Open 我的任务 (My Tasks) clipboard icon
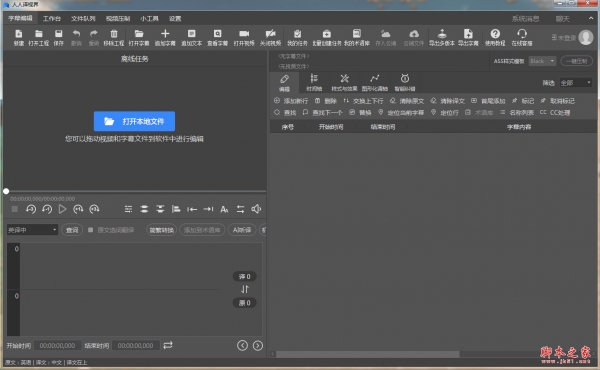 click(297, 34)
